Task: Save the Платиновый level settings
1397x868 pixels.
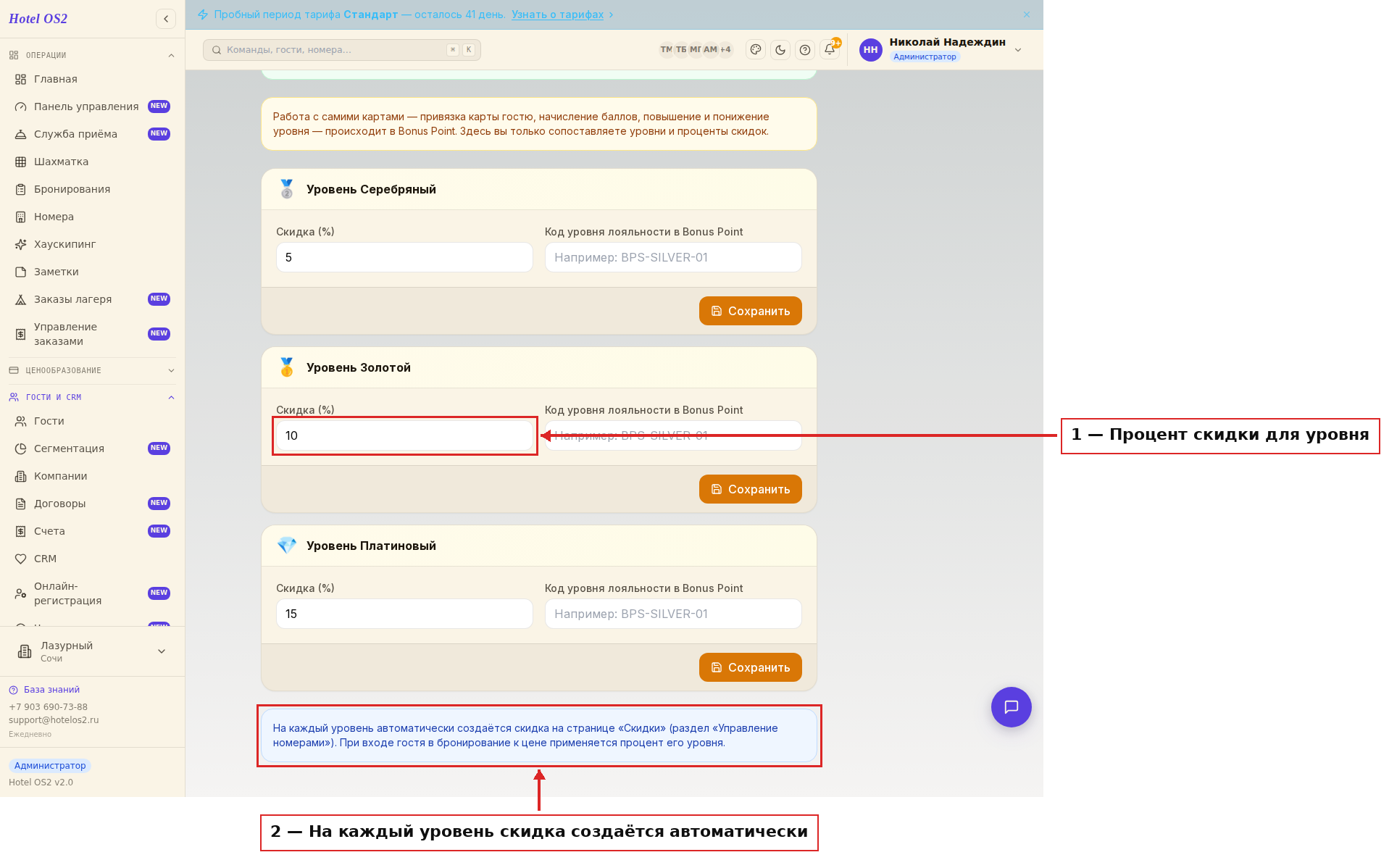Action: pyautogui.click(x=751, y=667)
